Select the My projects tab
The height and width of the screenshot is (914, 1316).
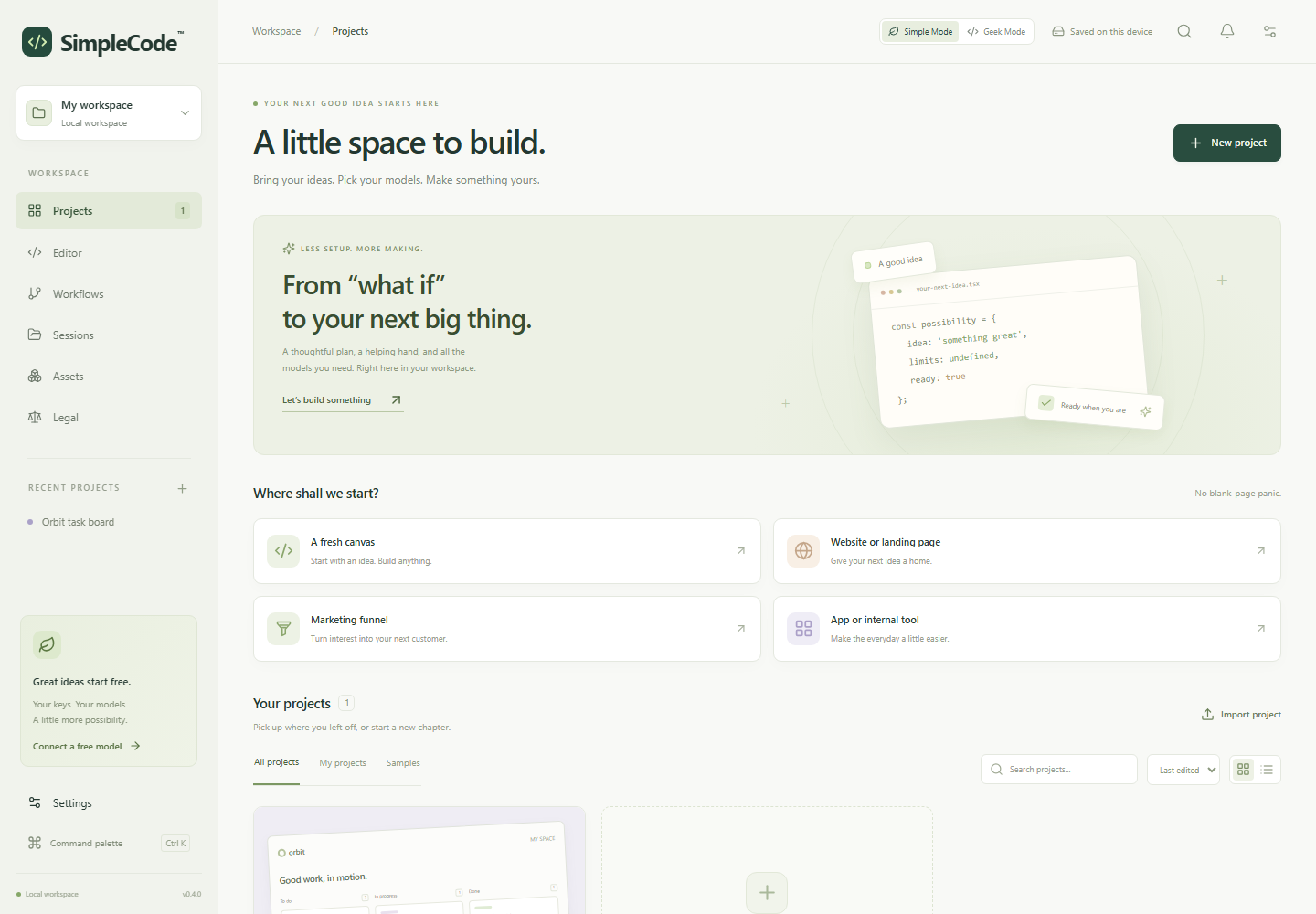click(x=343, y=763)
